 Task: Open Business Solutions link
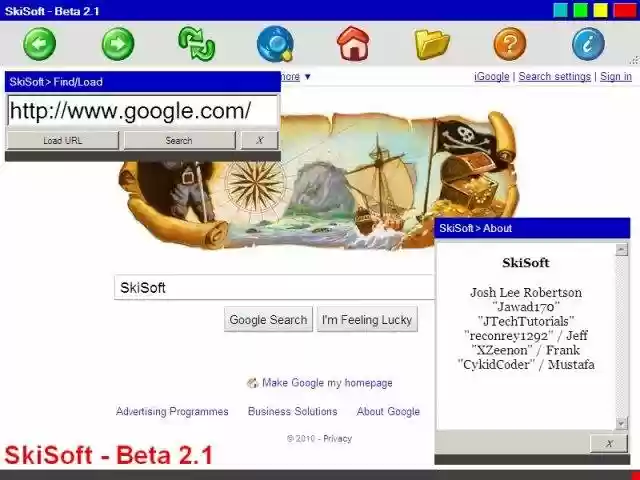pos(293,411)
